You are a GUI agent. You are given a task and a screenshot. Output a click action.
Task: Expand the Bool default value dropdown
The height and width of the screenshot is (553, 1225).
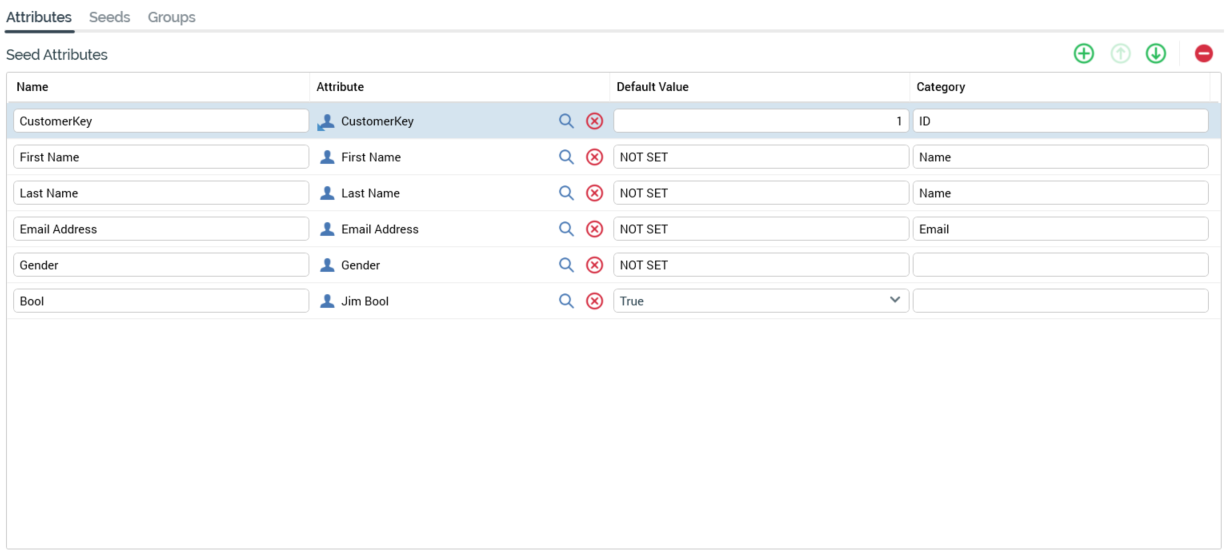tap(895, 301)
